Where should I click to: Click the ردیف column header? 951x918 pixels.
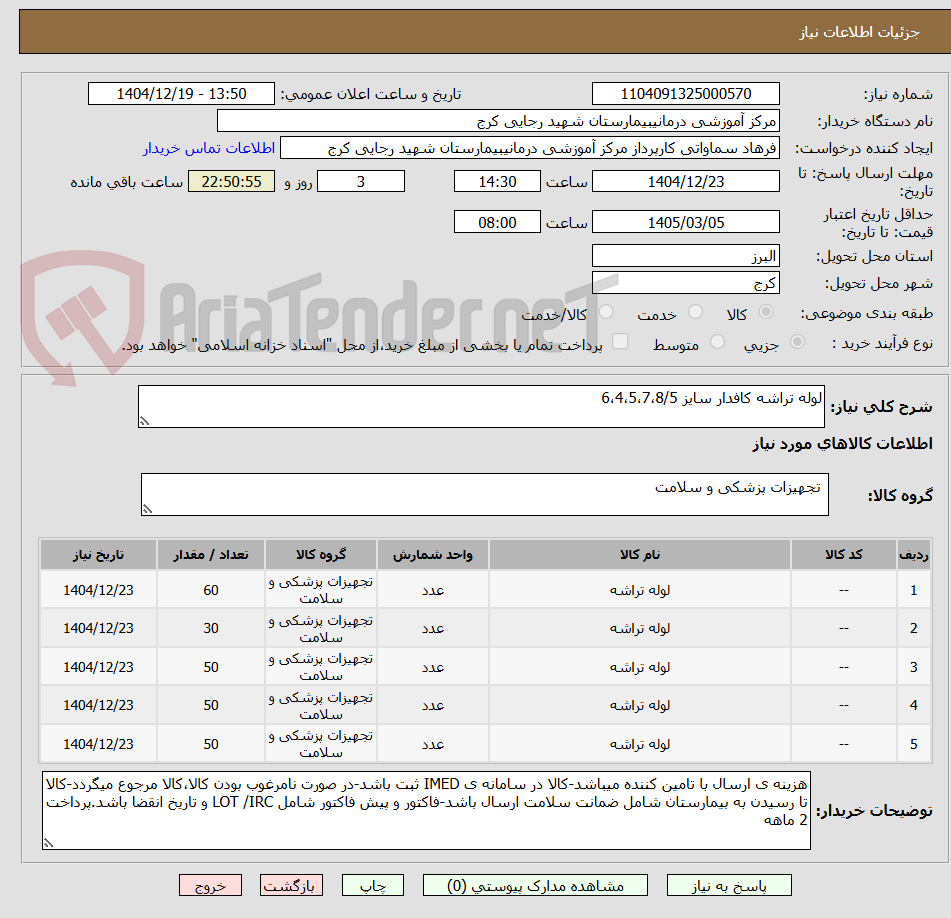[913, 555]
